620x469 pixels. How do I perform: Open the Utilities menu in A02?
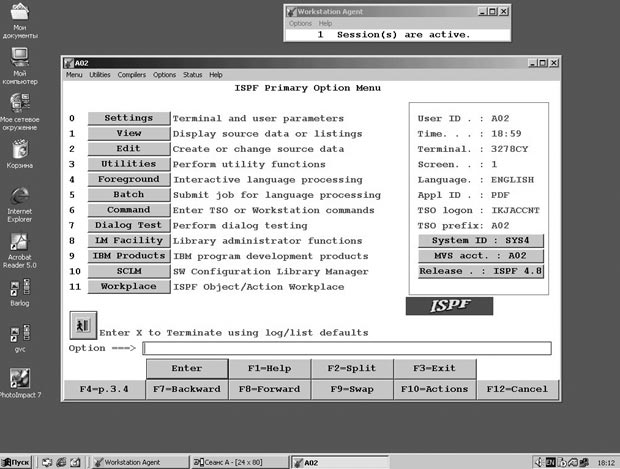coord(100,75)
